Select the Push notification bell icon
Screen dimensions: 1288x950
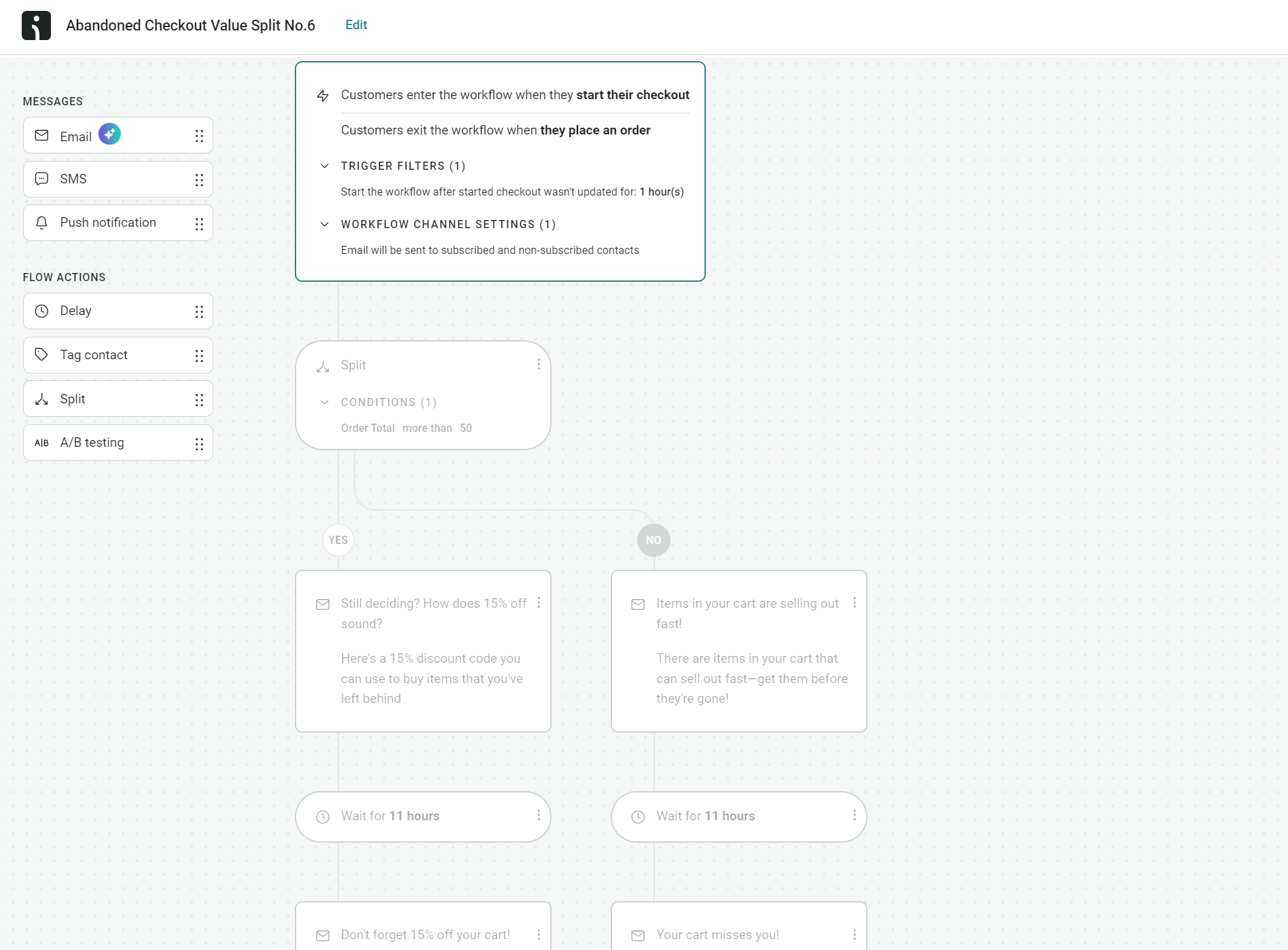click(x=41, y=222)
